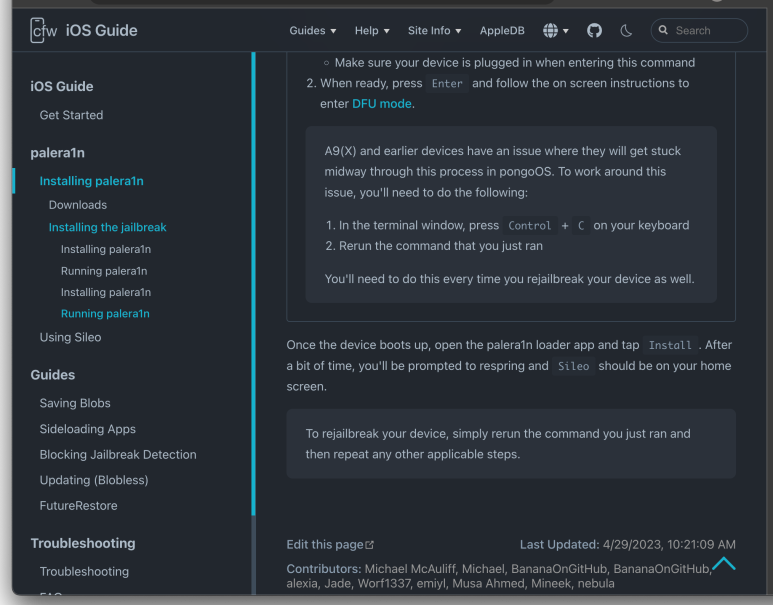Focus the Search input field
The width and height of the screenshot is (773, 605).
pyautogui.click(x=699, y=31)
